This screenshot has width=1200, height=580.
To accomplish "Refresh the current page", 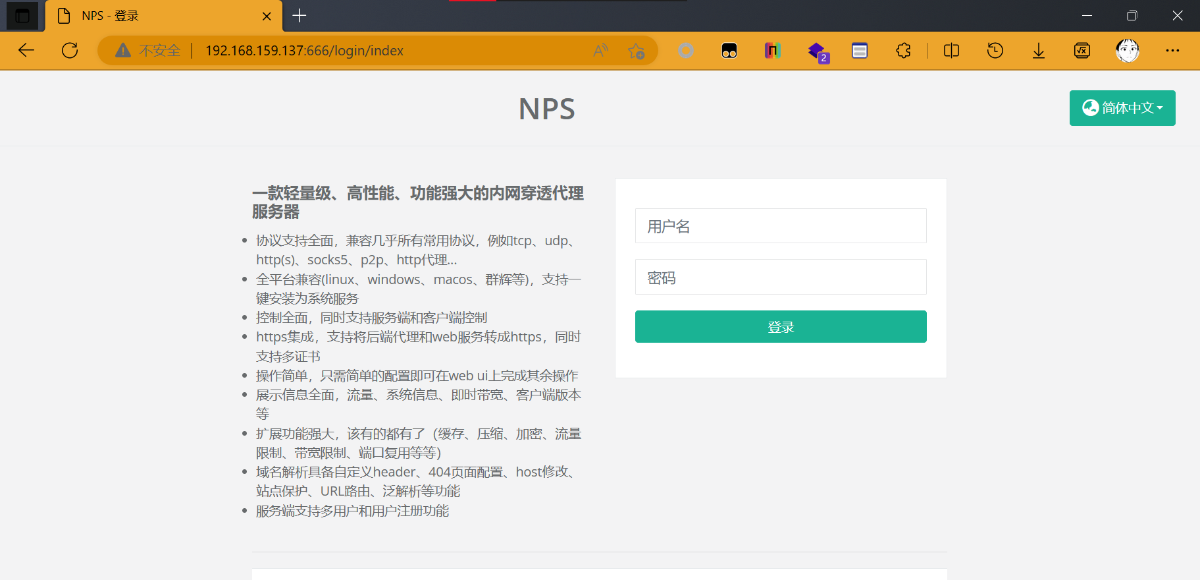I will (x=69, y=51).
